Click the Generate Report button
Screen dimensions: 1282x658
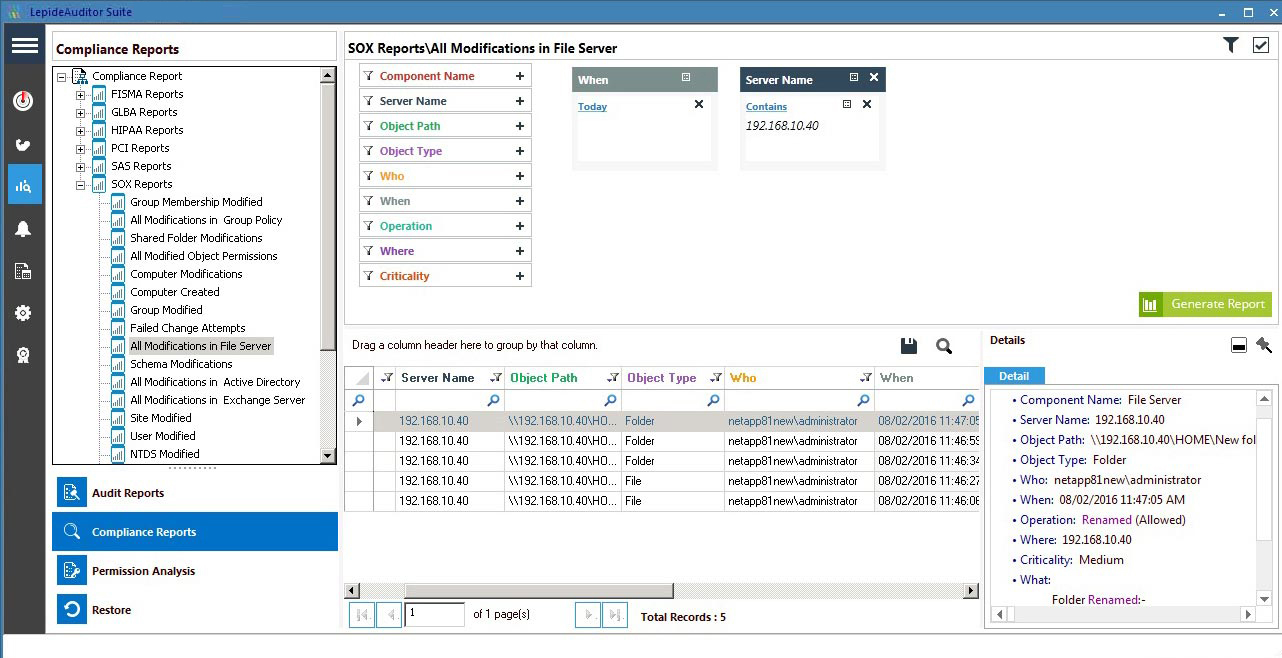coord(1205,303)
